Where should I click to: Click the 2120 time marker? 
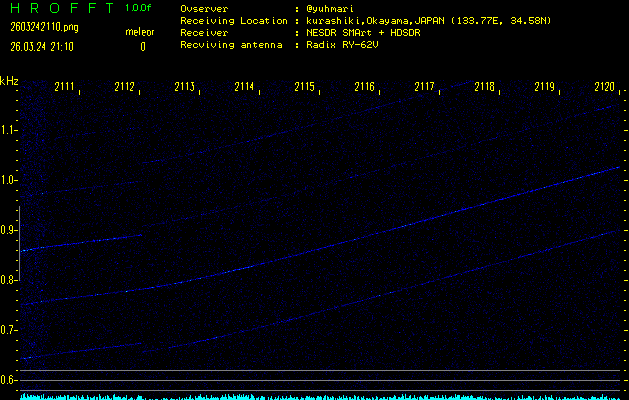[x=604, y=87]
